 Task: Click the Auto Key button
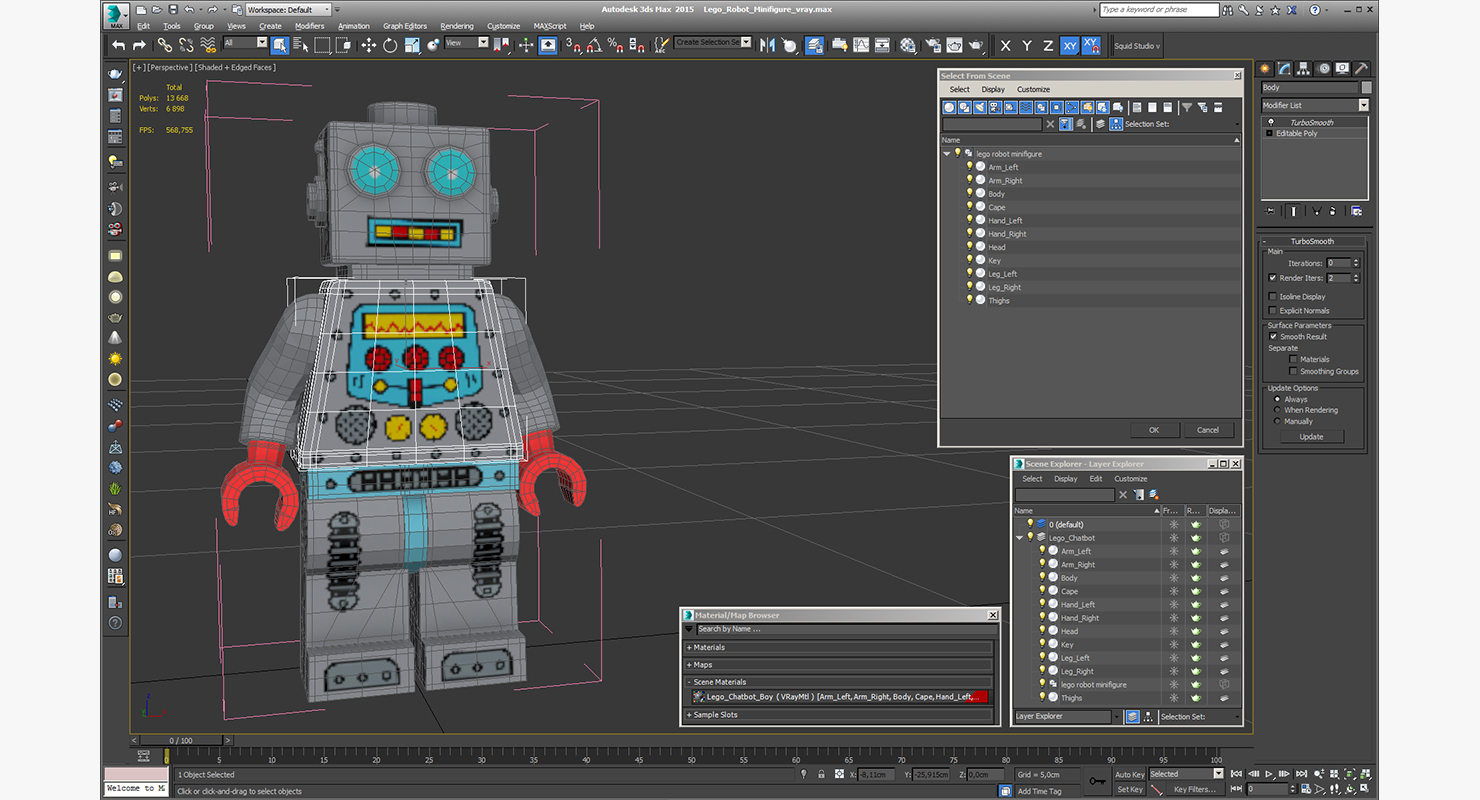coord(1129,774)
